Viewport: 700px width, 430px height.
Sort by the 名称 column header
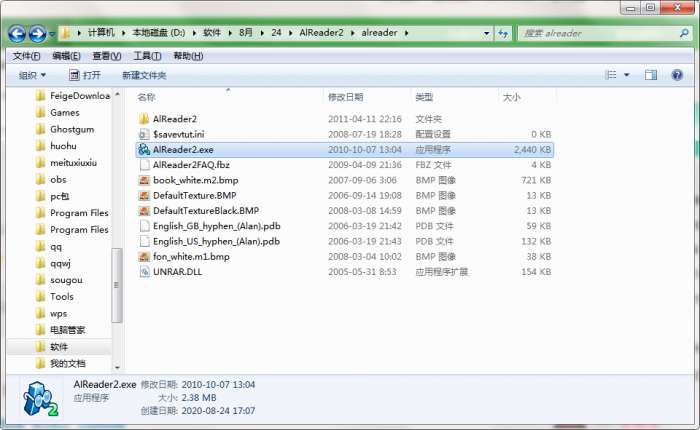[x=146, y=97]
